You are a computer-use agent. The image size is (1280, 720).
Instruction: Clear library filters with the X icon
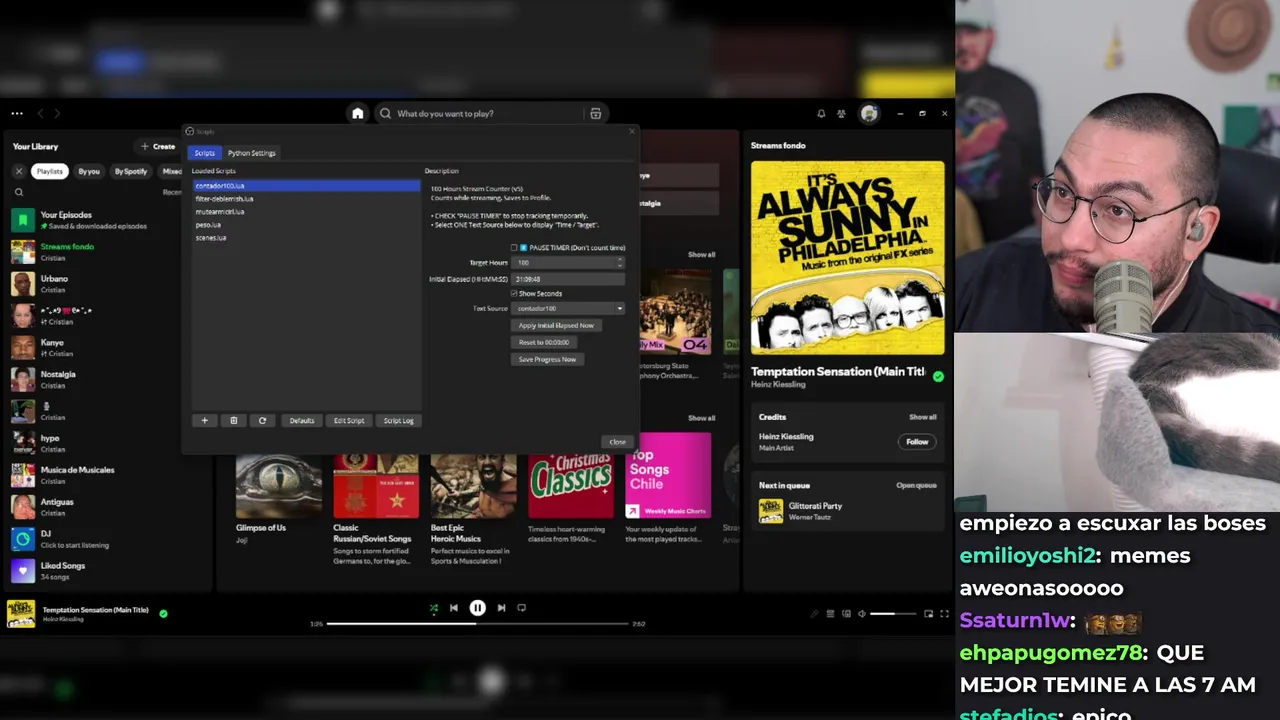tap(18, 171)
